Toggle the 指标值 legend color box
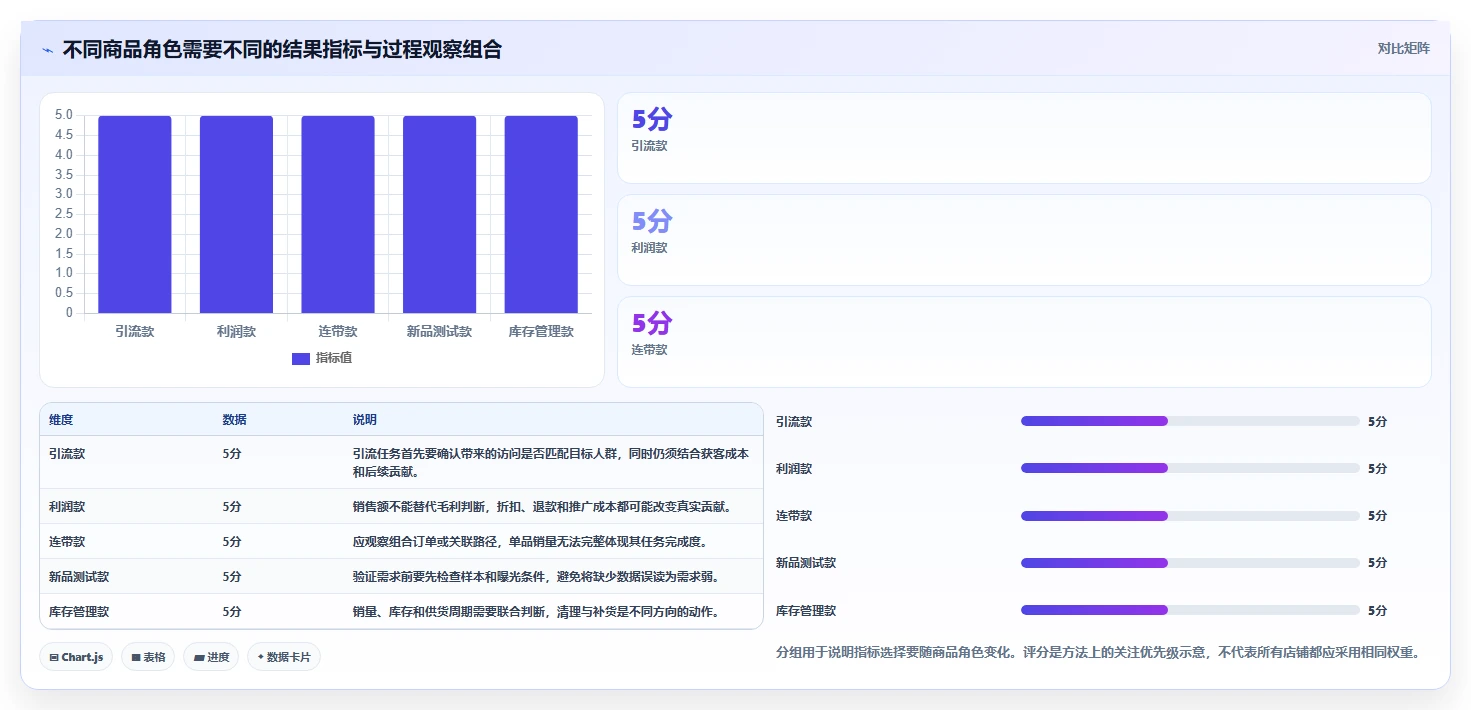1471x710 pixels. click(301, 358)
